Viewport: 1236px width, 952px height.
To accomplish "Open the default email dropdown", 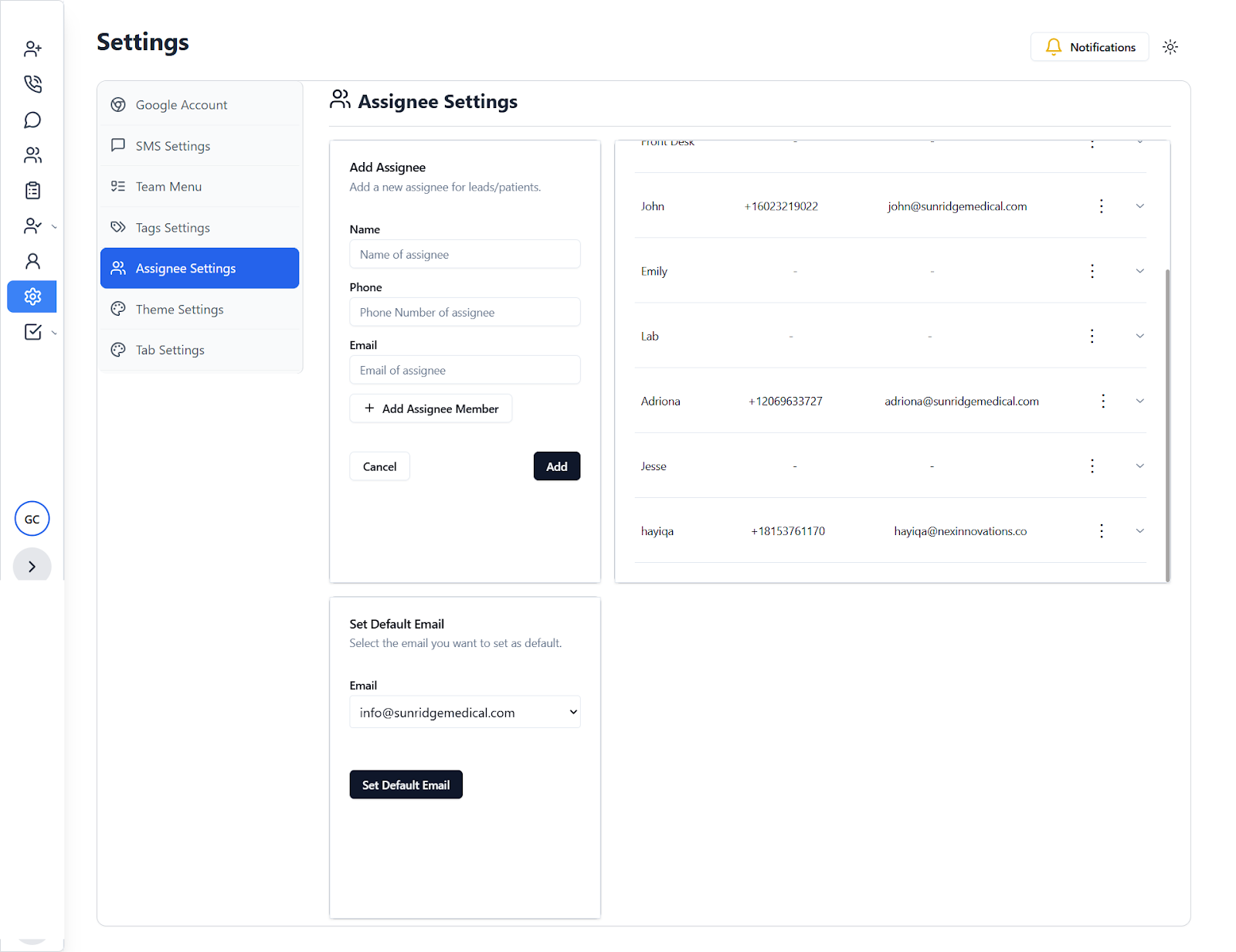I will [464, 712].
